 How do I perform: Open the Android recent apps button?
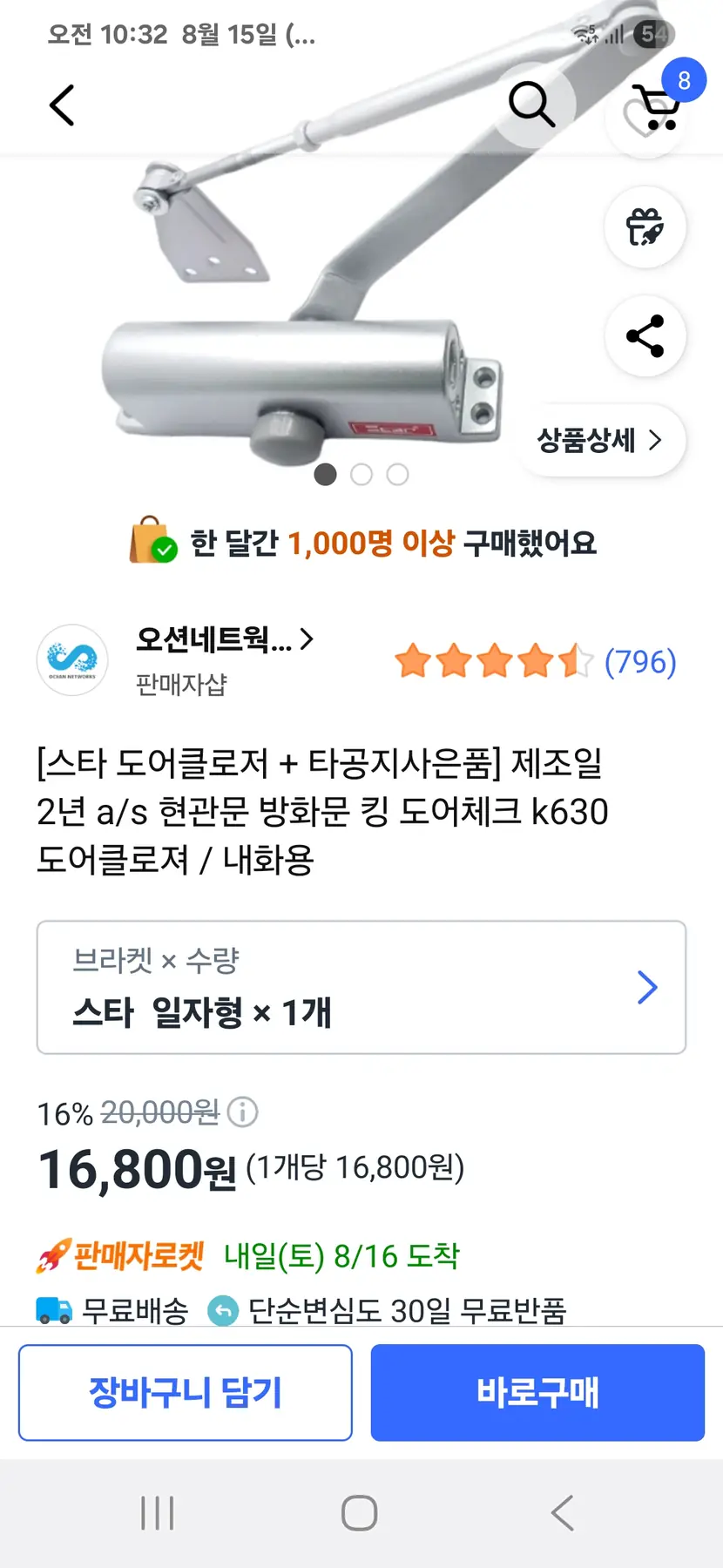coord(158,1513)
